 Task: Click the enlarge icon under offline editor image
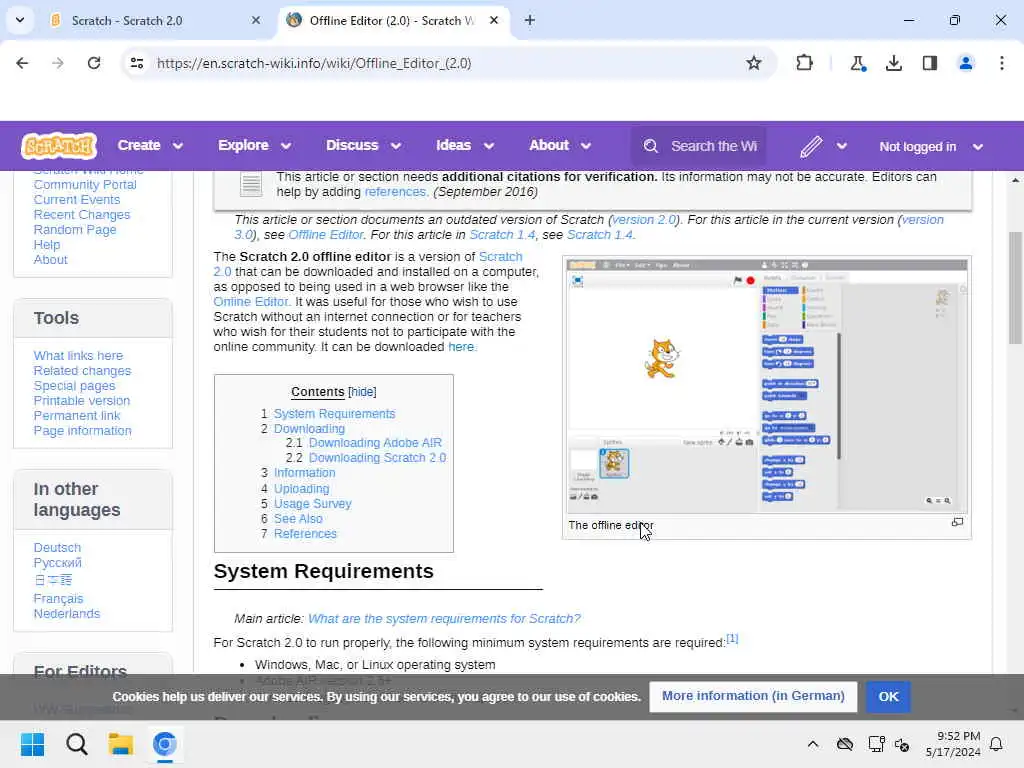[x=957, y=522]
